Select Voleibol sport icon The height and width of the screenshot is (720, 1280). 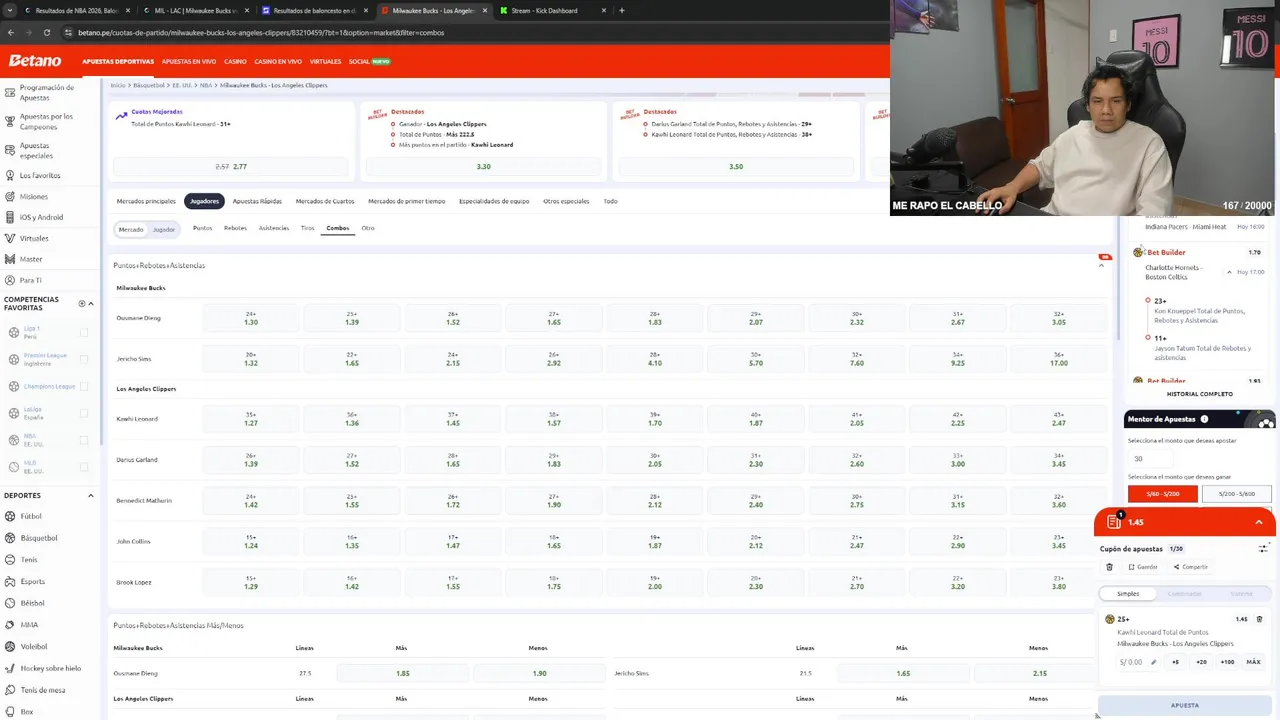[9, 646]
